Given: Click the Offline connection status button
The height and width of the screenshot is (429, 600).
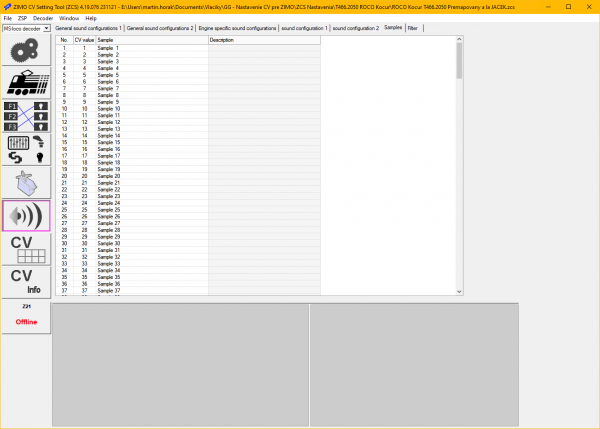Looking at the screenshot, I should tap(26, 316).
